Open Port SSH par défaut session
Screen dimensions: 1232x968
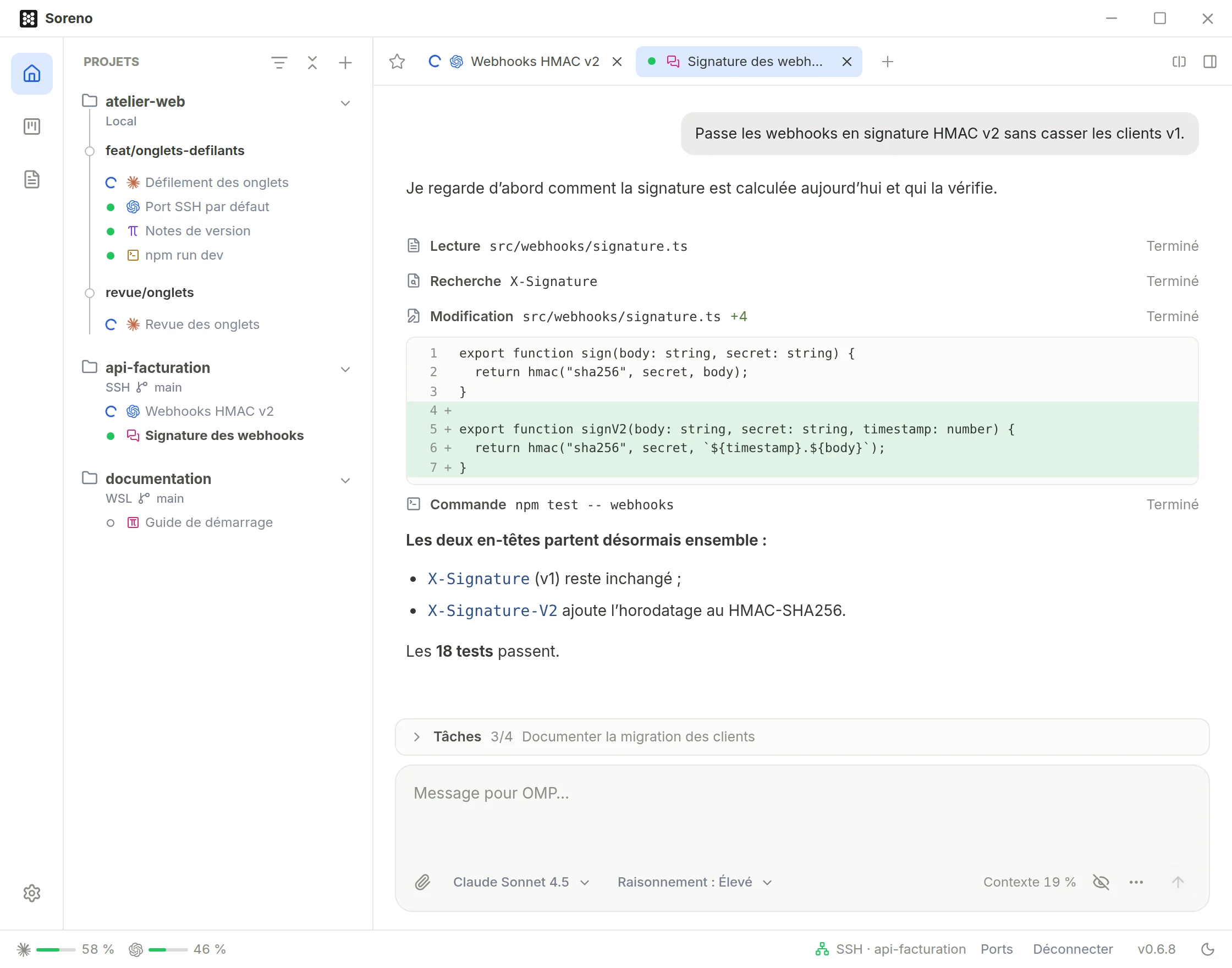(x=207, y=207)
